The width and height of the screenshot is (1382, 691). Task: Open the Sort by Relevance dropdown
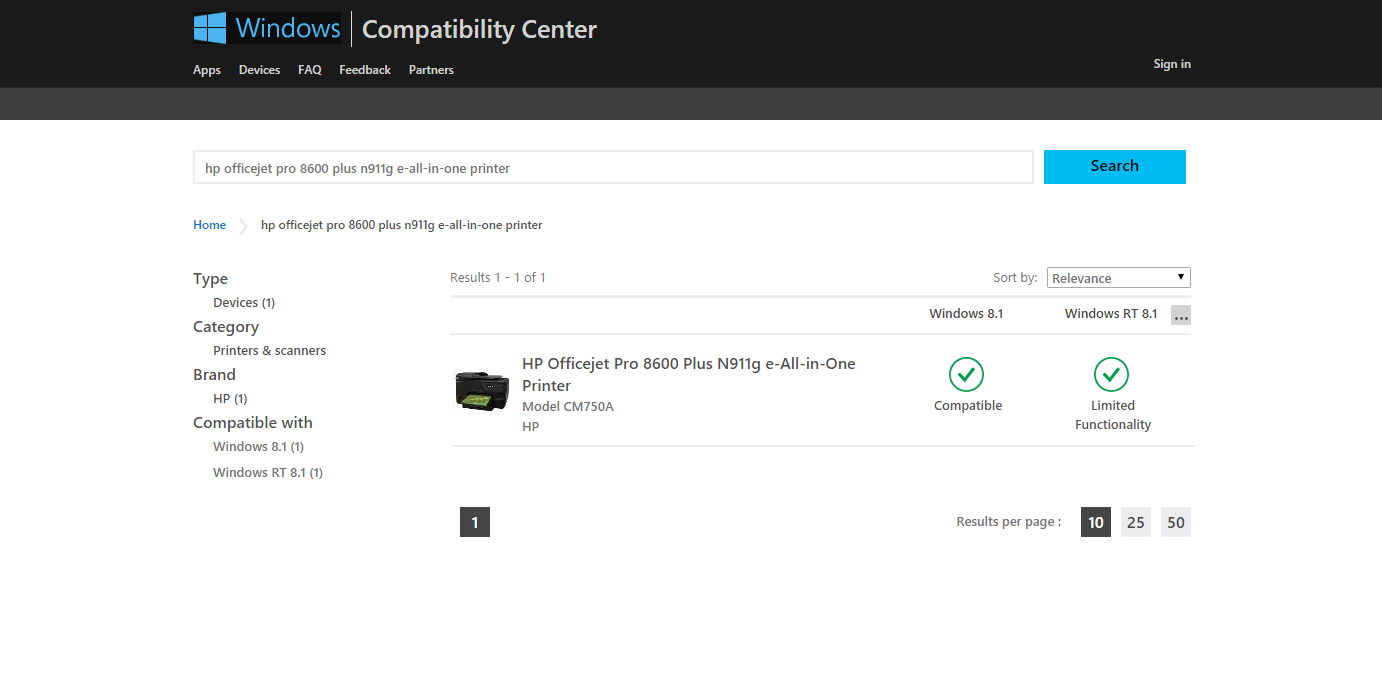1118,278
